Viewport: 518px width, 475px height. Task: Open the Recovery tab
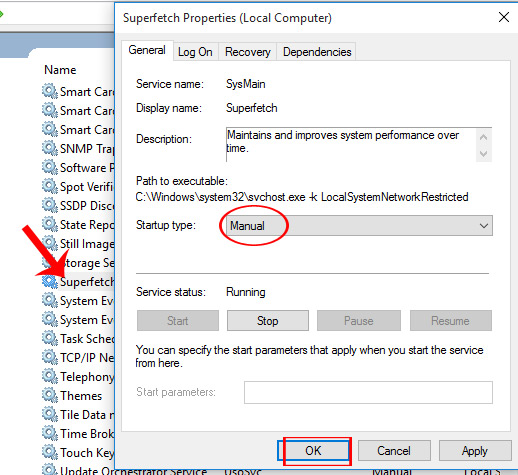(247, 52)
